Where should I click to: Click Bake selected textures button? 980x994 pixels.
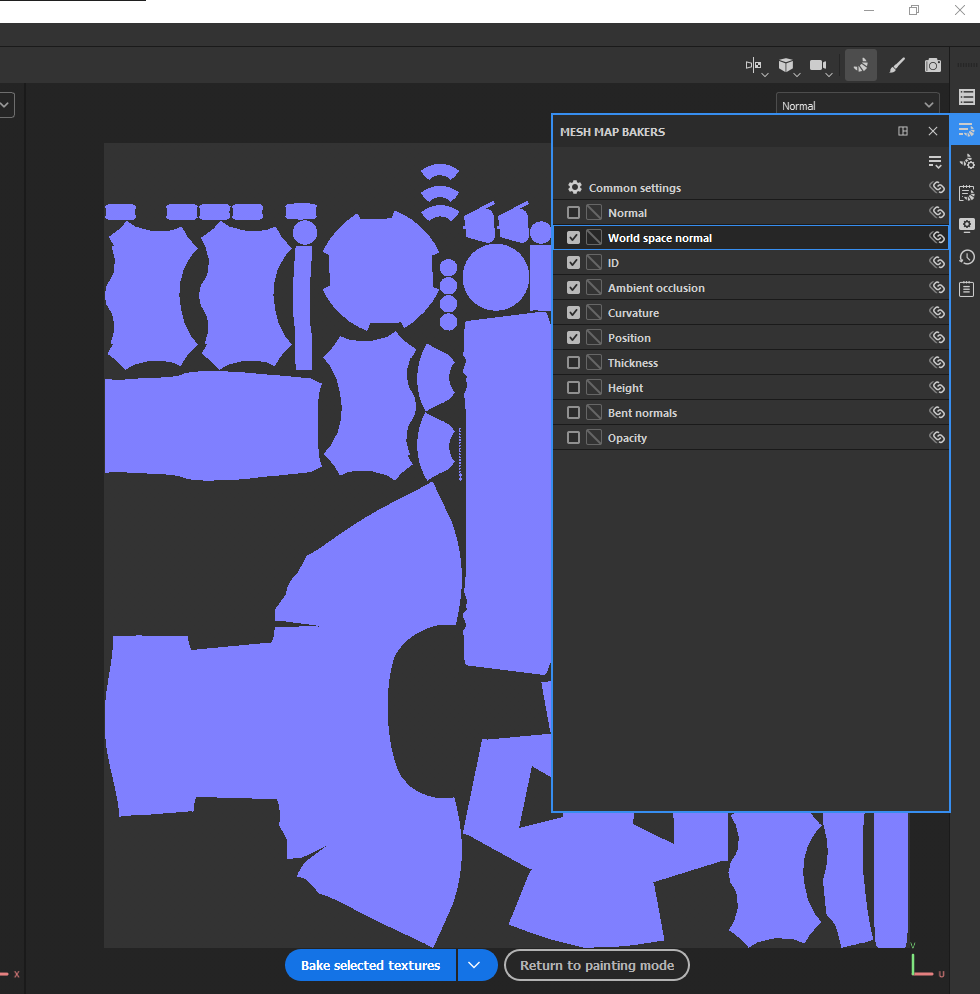[x=371, y=965]
